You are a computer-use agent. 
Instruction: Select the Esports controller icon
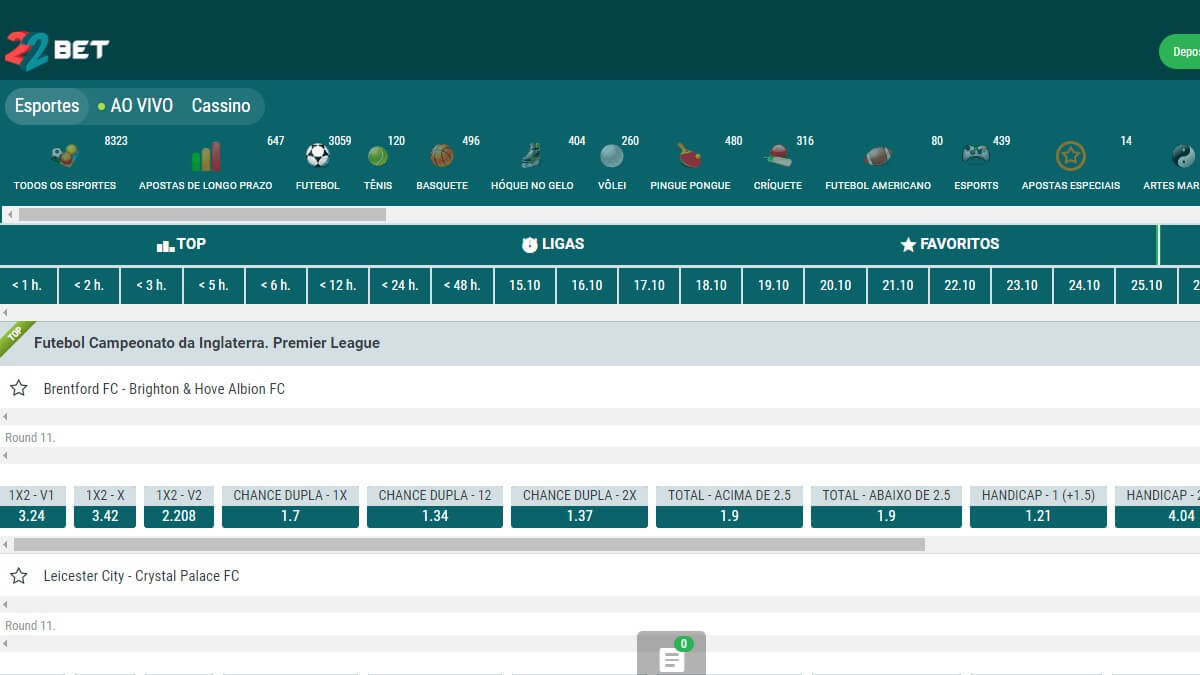pos(976,156)
